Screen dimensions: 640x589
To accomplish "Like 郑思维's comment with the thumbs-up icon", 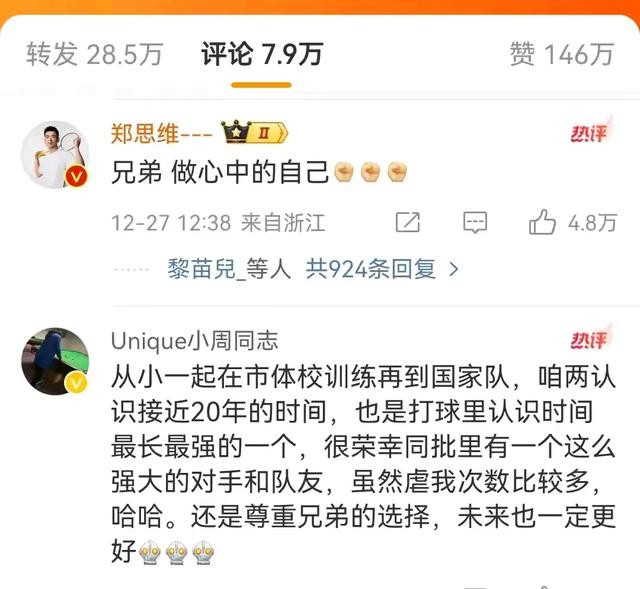I will click(x=542, y=222).
